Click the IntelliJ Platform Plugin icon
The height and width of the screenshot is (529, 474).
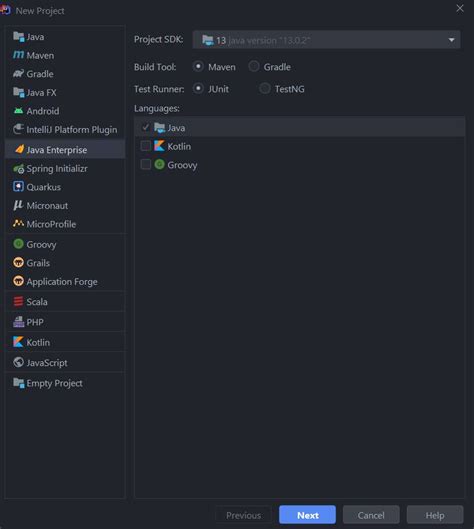19,129
